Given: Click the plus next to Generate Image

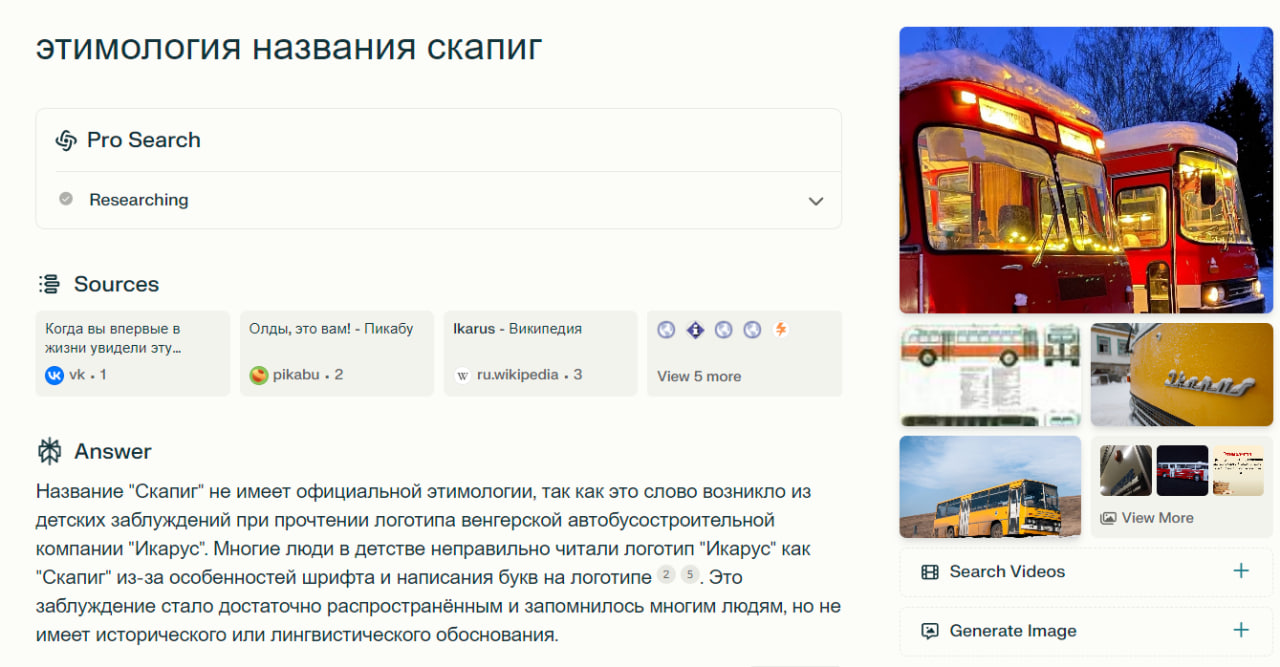Looking at the screenshot, I should (1241, 630).
